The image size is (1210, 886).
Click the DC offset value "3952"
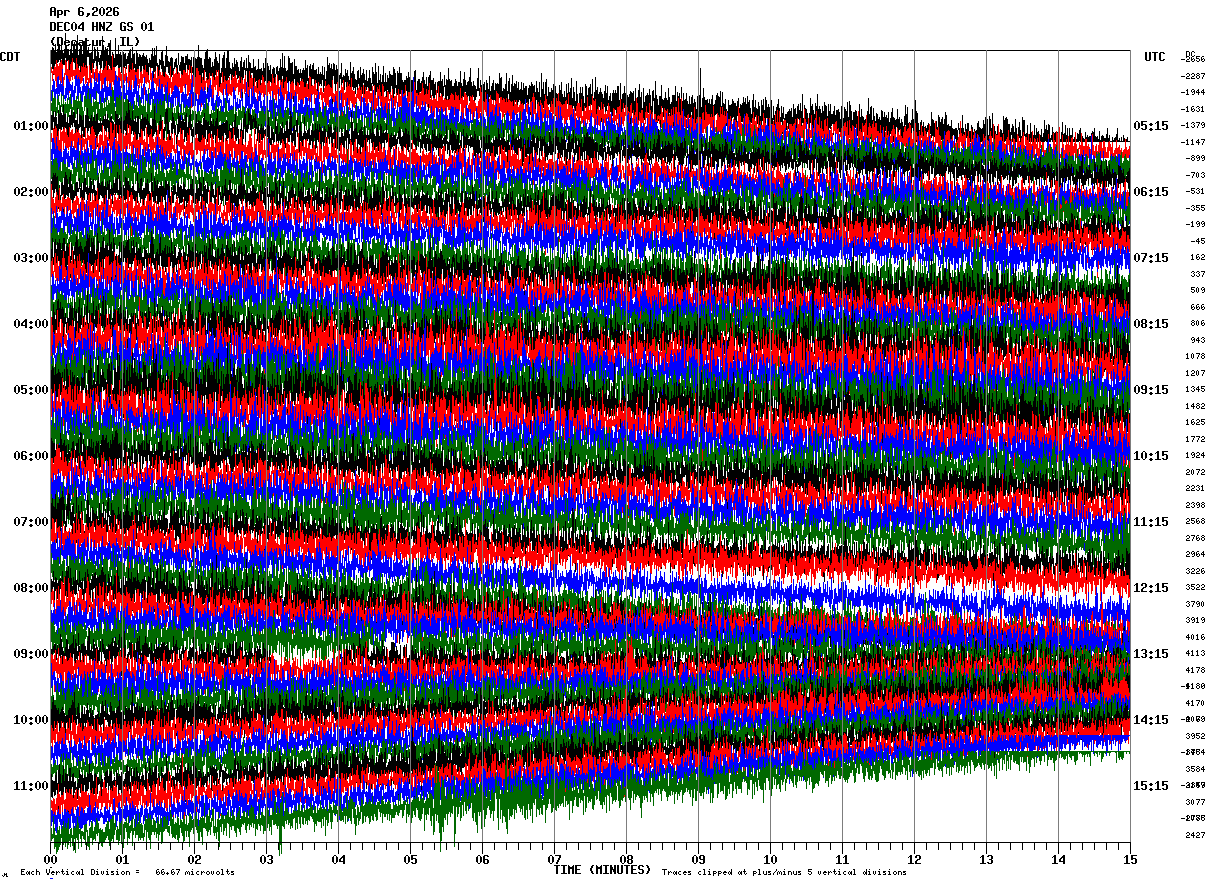1195,736
